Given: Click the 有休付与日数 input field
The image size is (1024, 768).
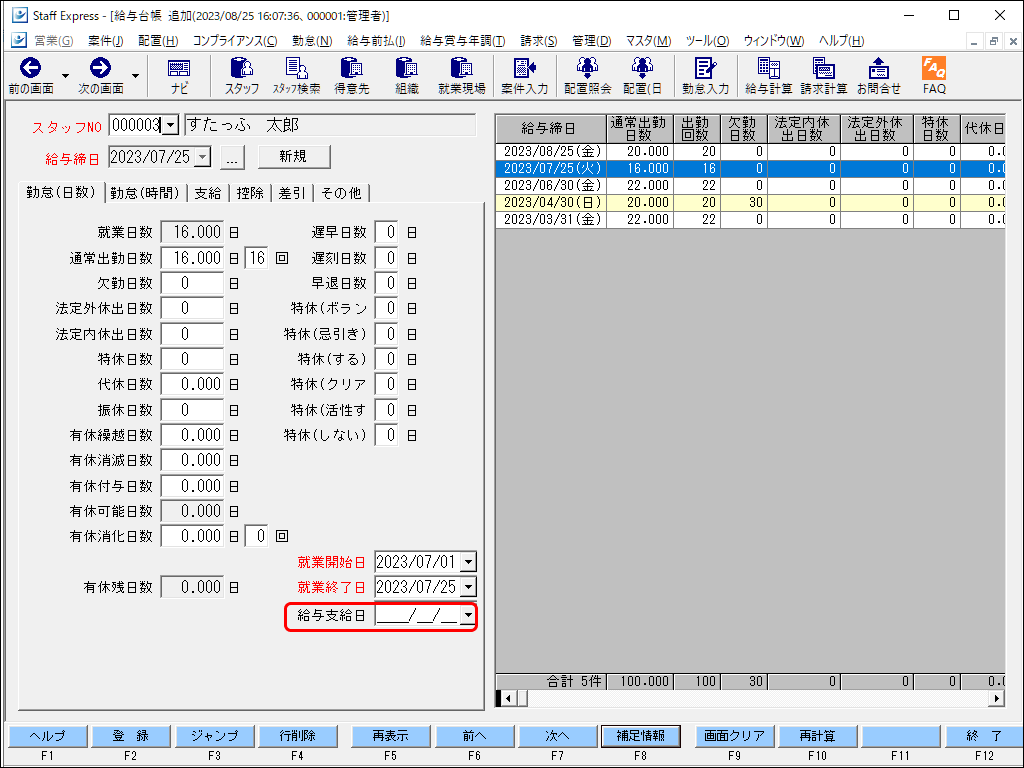Looking at the screenshot, I should click(x=192, y=486).
